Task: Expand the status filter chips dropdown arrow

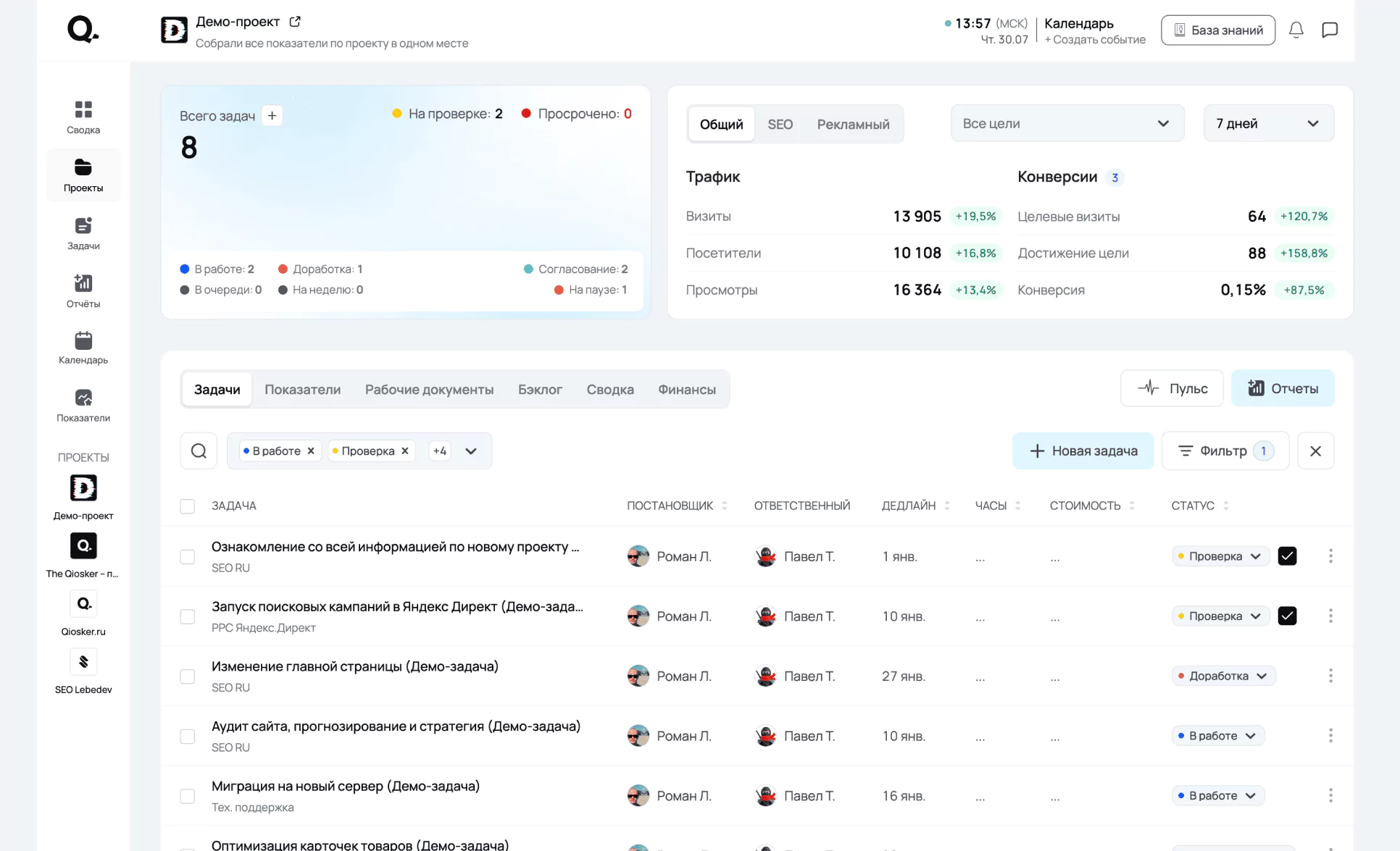Action: click(x=471, y=451)
